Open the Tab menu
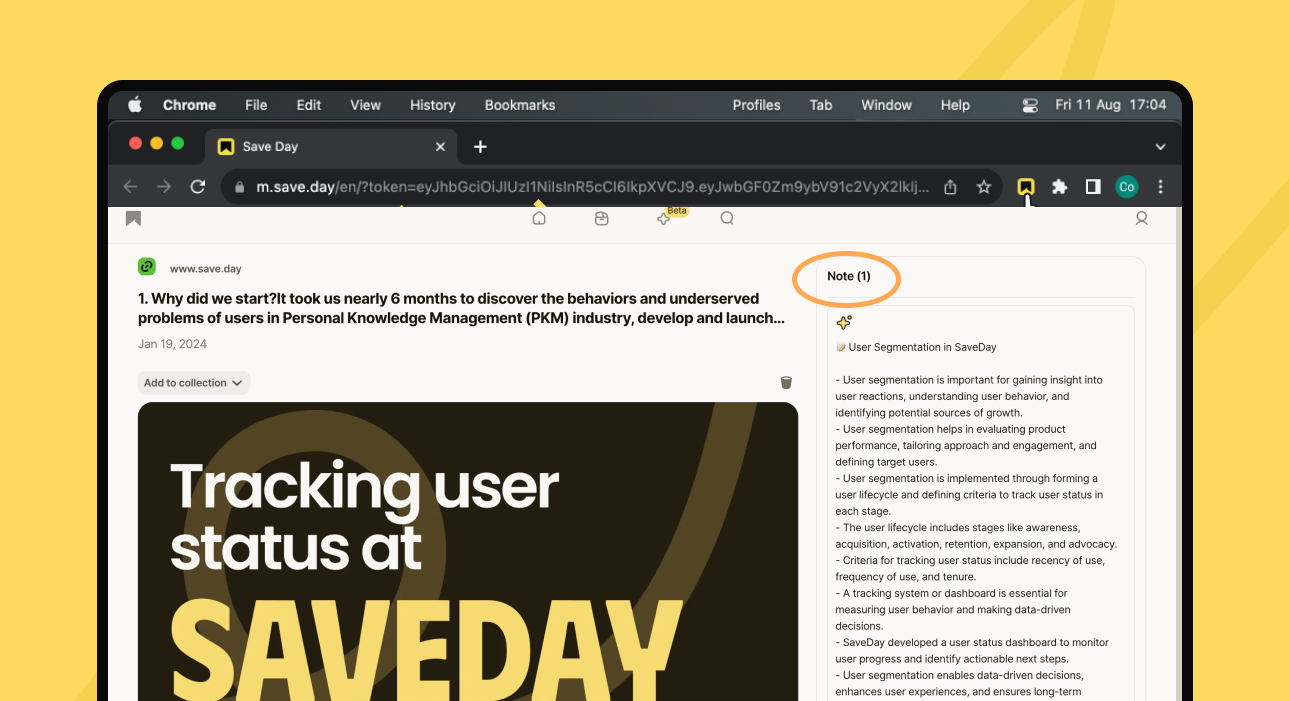 tap(821, 105)
